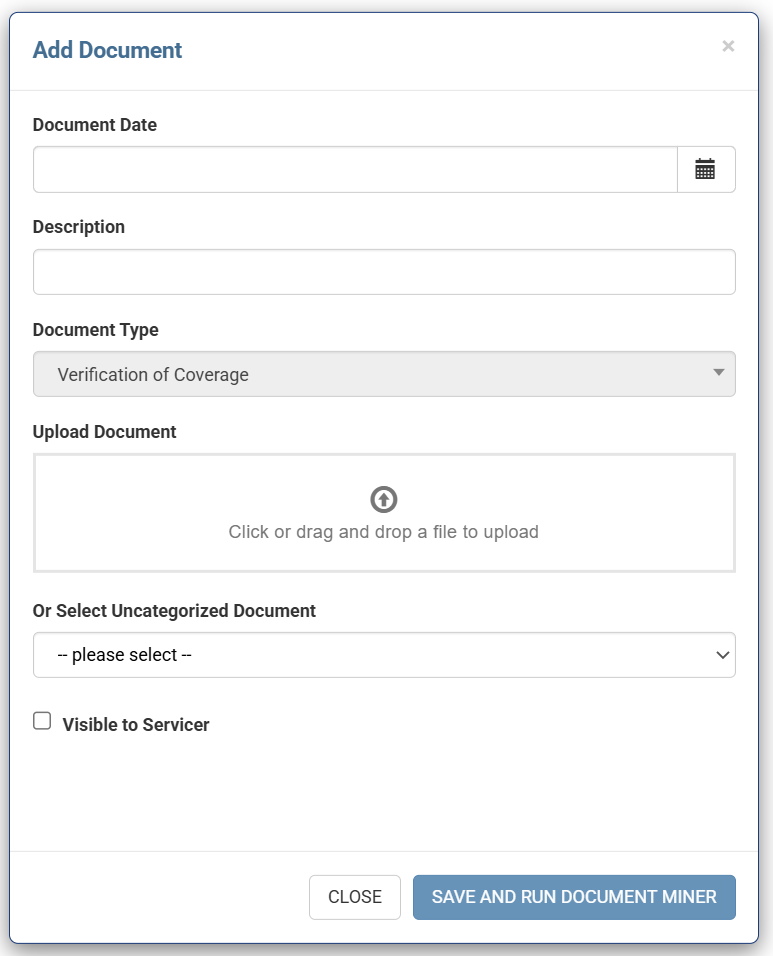Dismiss dialog with the X icon
773x956 pixels.
click(728, 46)
